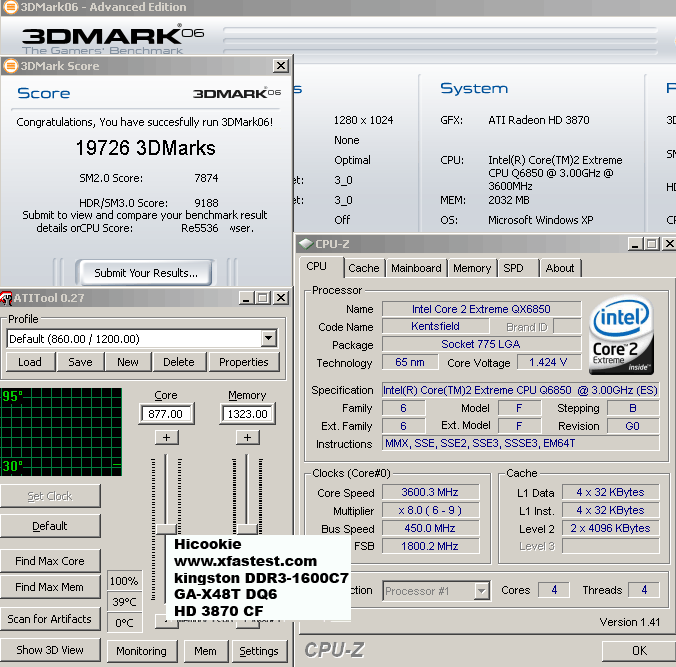Close the 3DMark Score dialog
Viewport: 676px width, 667px height.
(281, 66)
